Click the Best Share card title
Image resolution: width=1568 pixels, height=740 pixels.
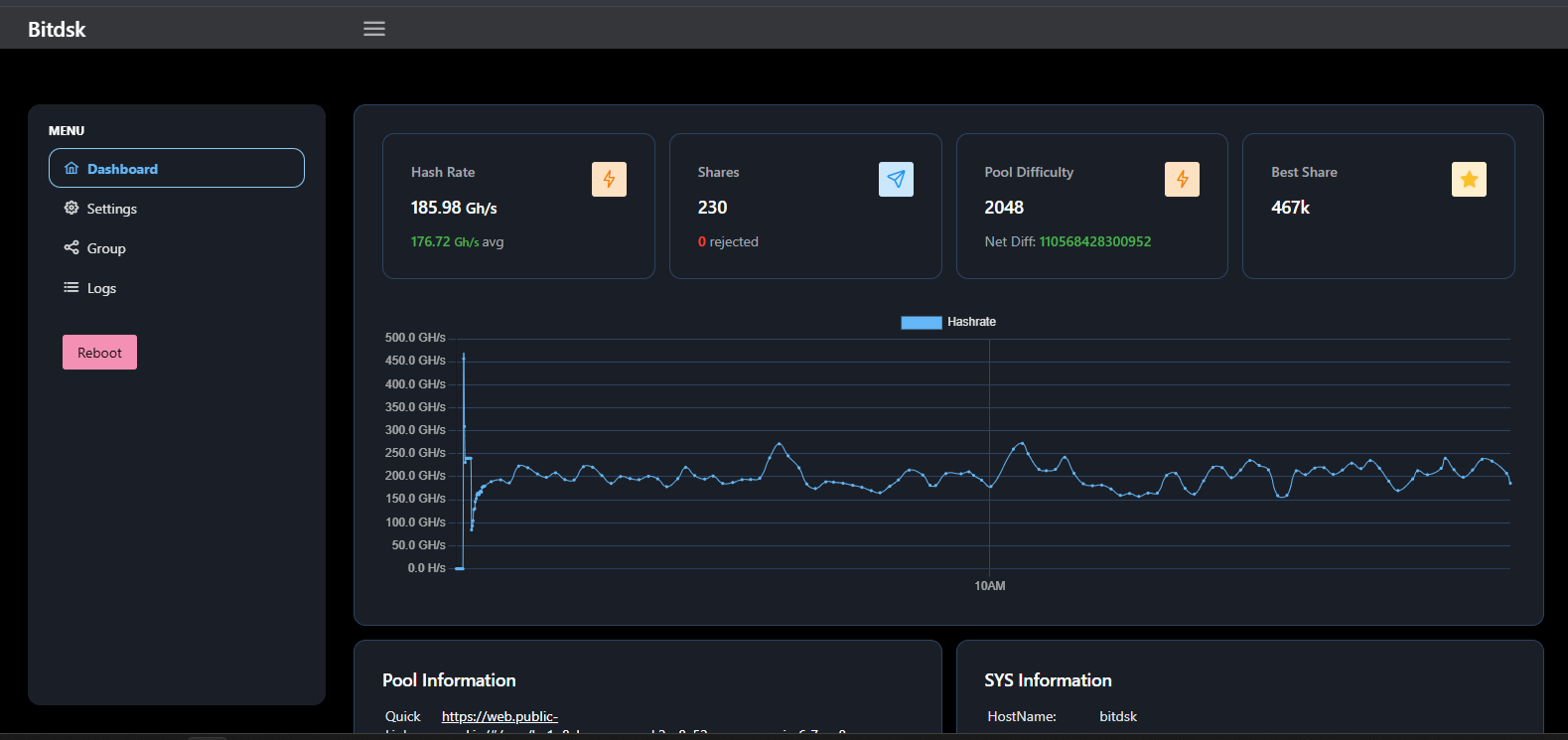point(1304,172)
